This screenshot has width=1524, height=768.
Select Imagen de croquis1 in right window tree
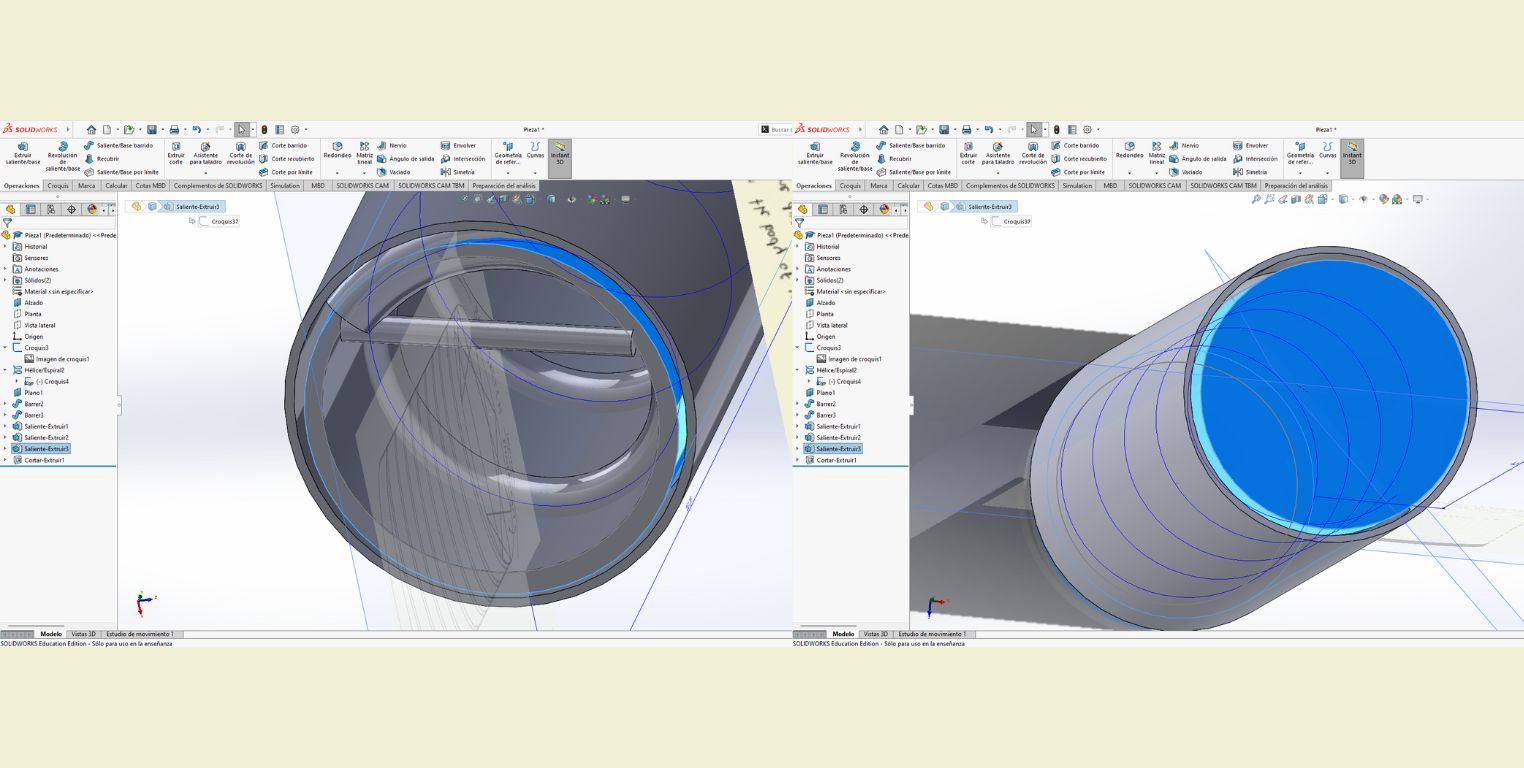pos(848,359)
